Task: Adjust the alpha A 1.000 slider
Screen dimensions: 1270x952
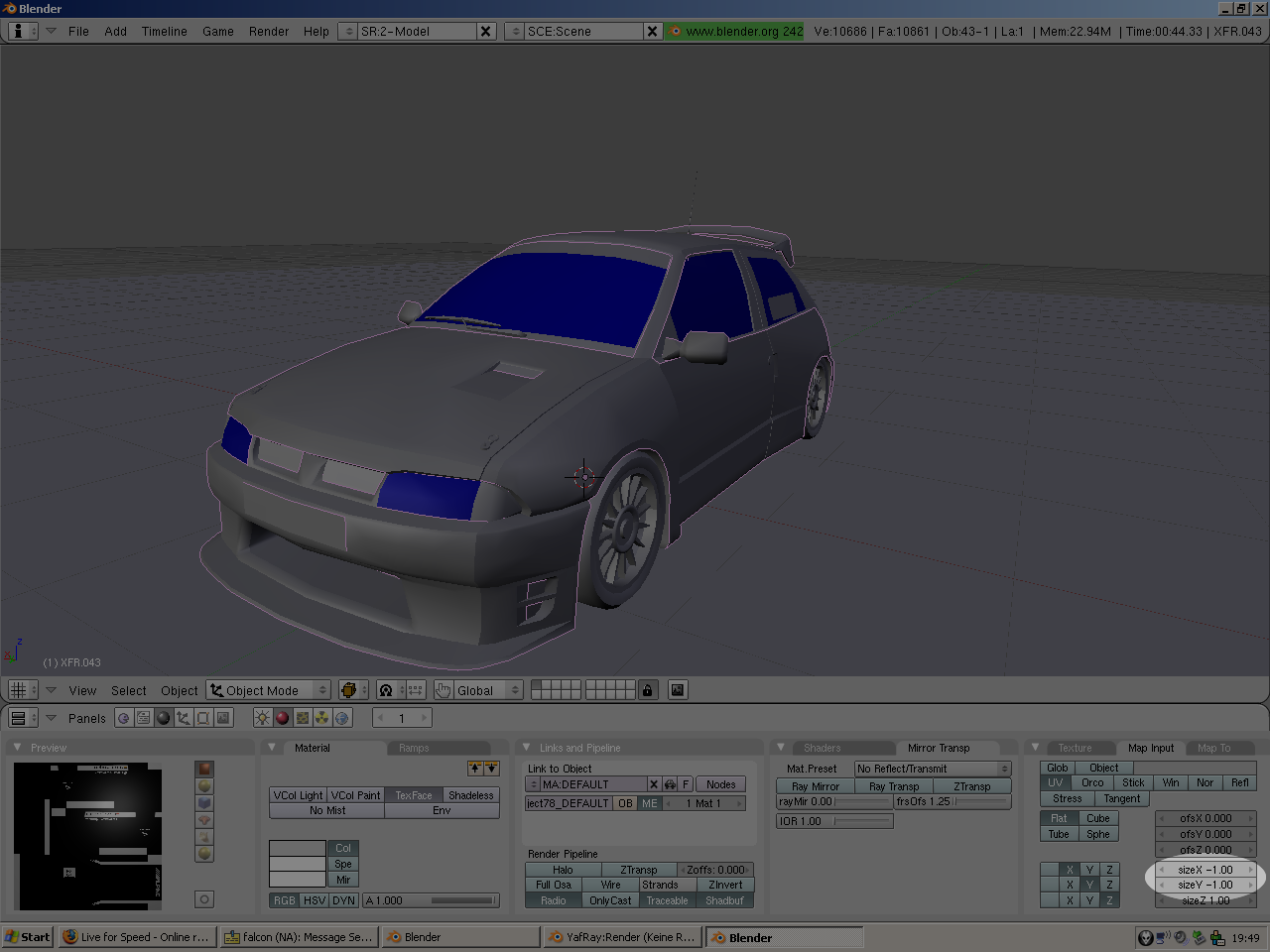Action: click(x=431, y=900)
